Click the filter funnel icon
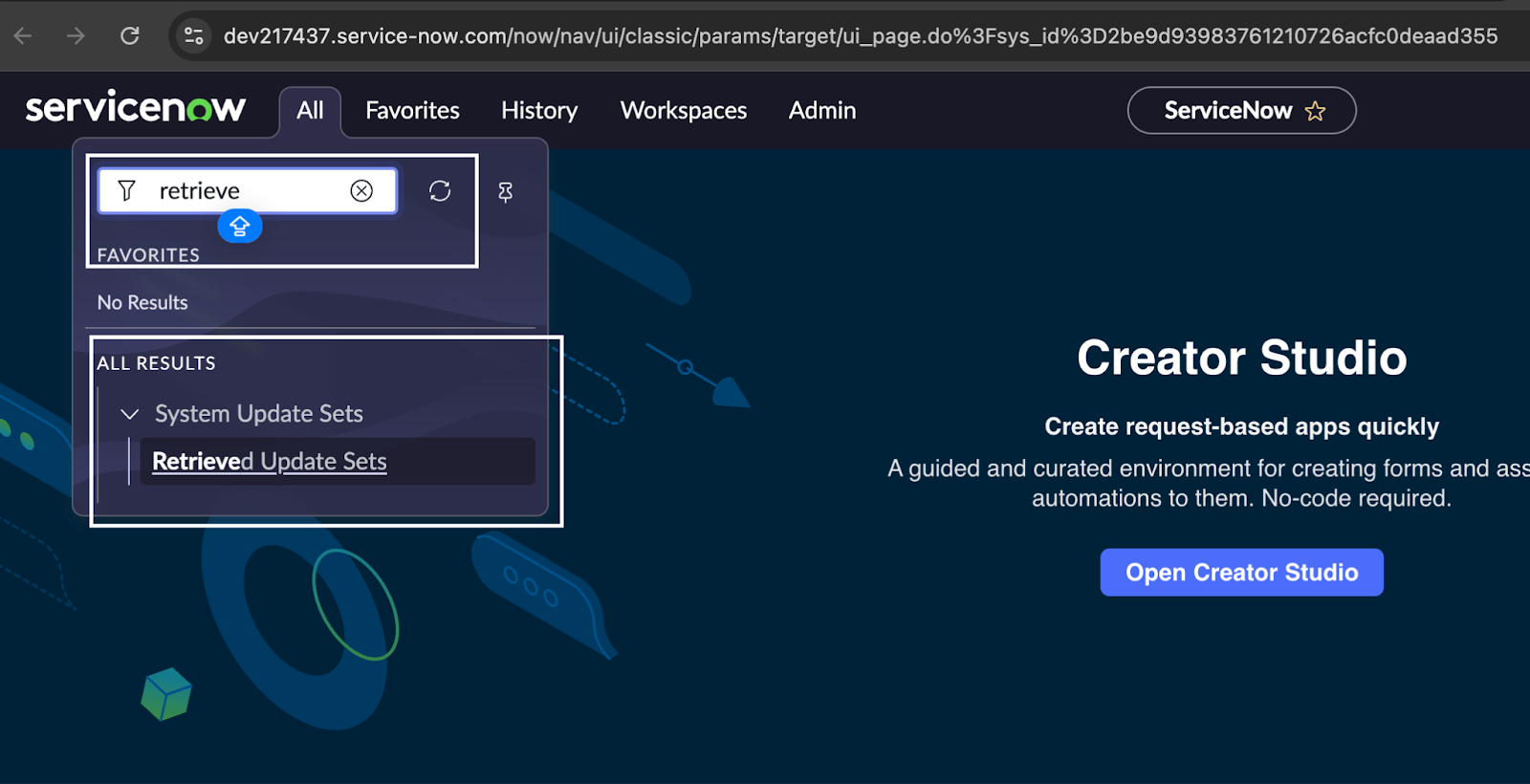The height and width of the screenshot is (784, 1530). [x=126, y=190]
